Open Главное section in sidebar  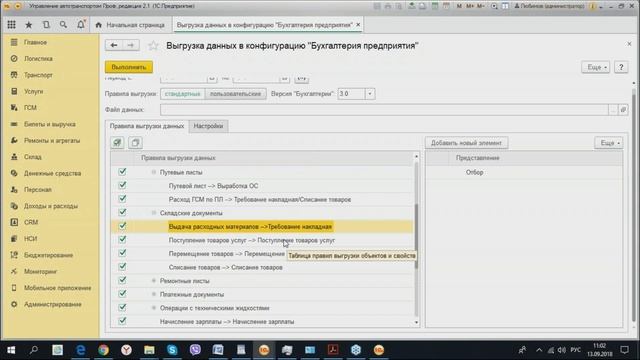35,42
